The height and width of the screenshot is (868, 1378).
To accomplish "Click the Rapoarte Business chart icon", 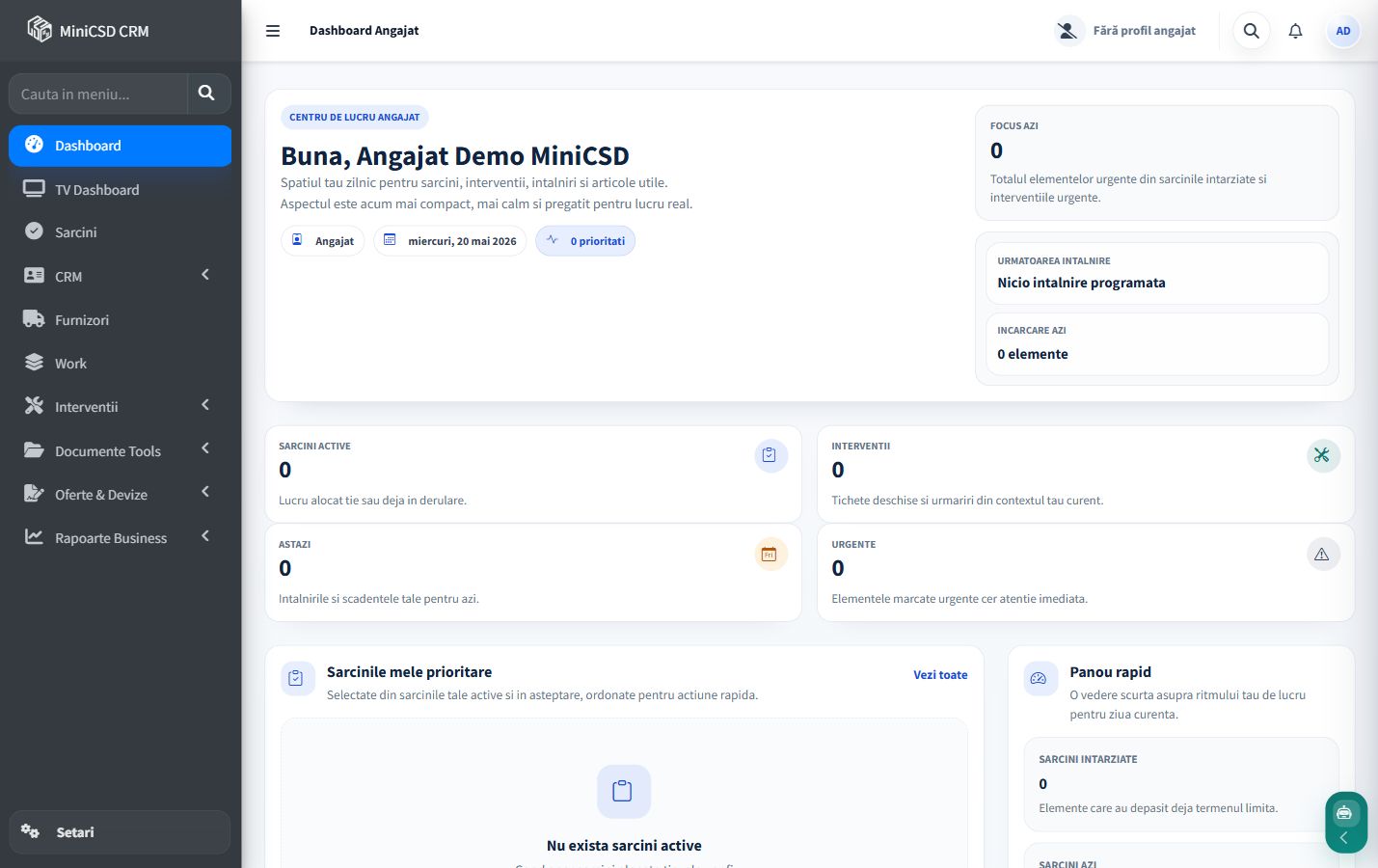I will click(x=34, y=537).
